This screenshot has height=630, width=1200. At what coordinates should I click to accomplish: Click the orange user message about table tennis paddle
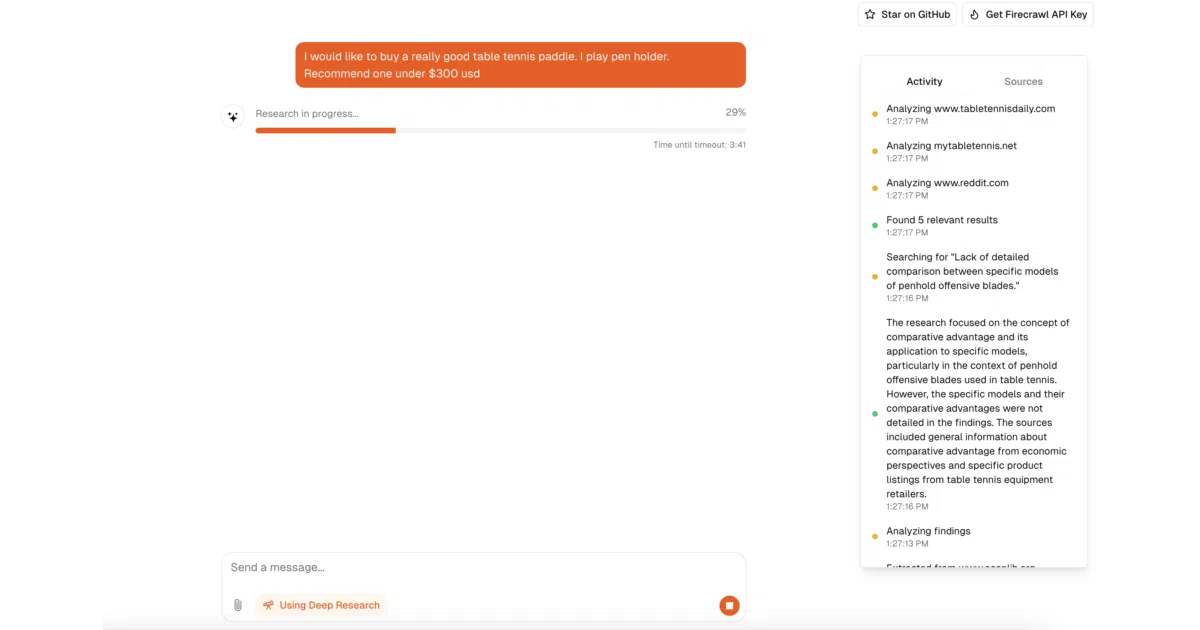tap(520, 65)
